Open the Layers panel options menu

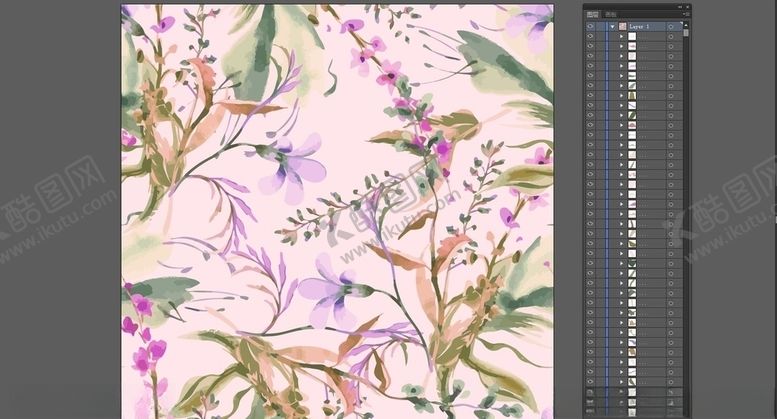tap(685, 15)
